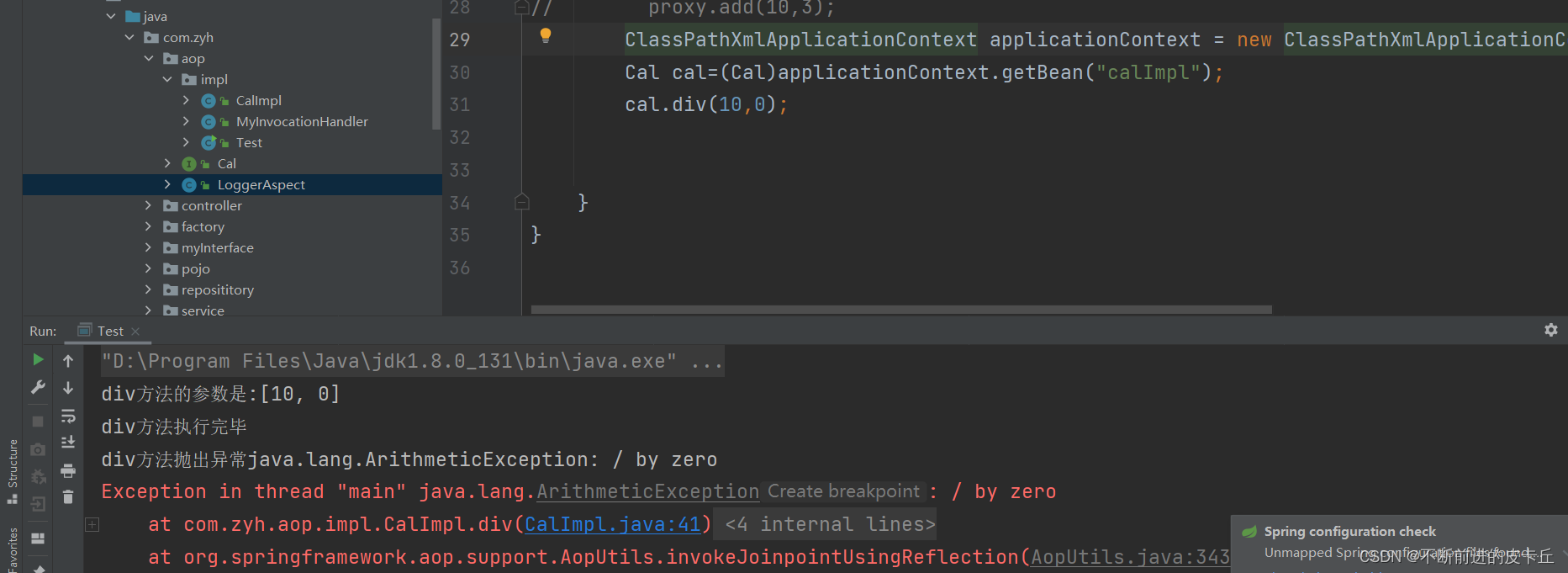Expand the LoggerAspect class node

(x=167, y=184)
